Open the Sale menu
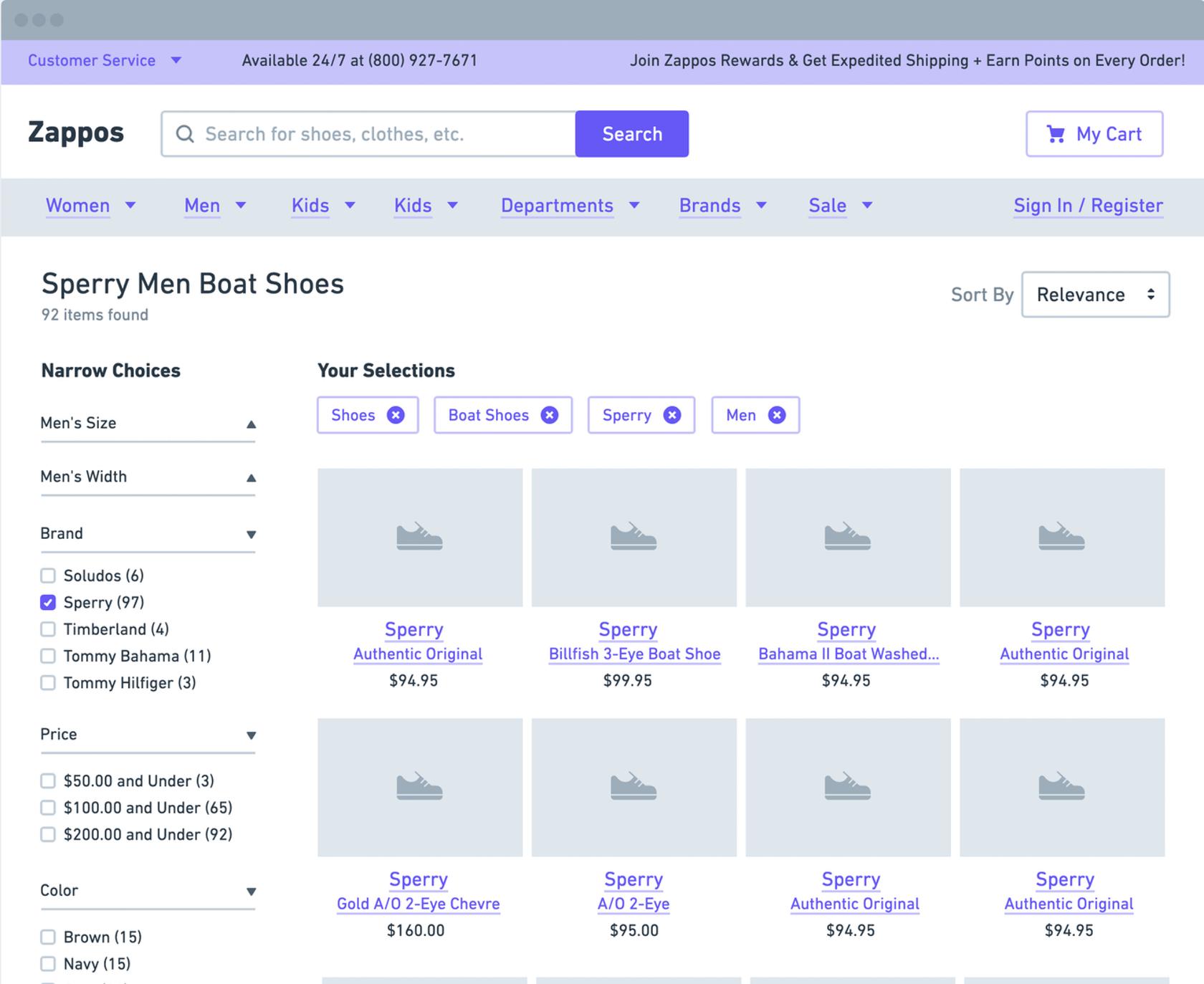The width and height of the screenshot is (1204, 984). [x=840, y=206]
